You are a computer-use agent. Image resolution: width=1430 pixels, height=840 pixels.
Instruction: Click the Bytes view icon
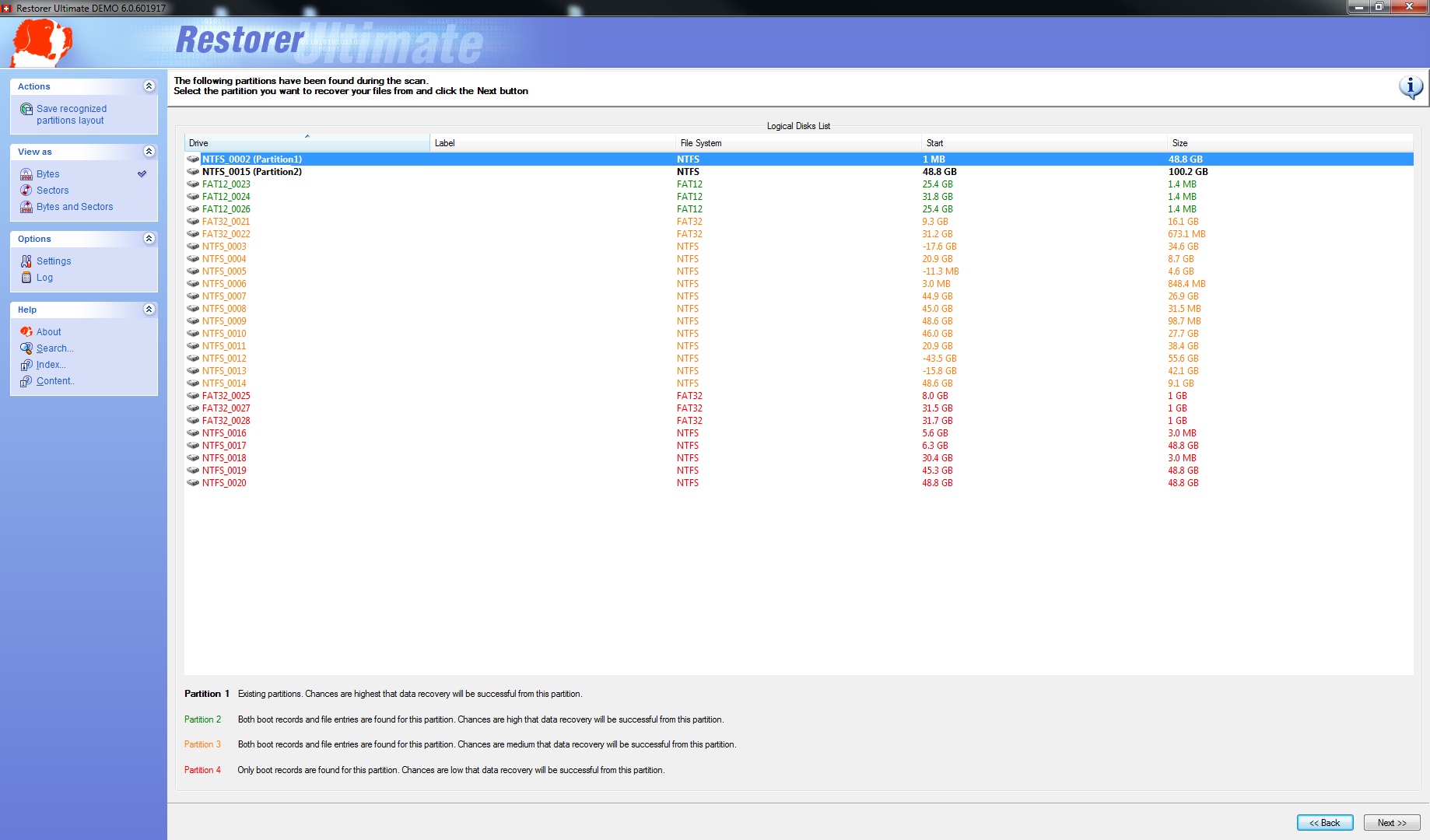coord(26,174)
